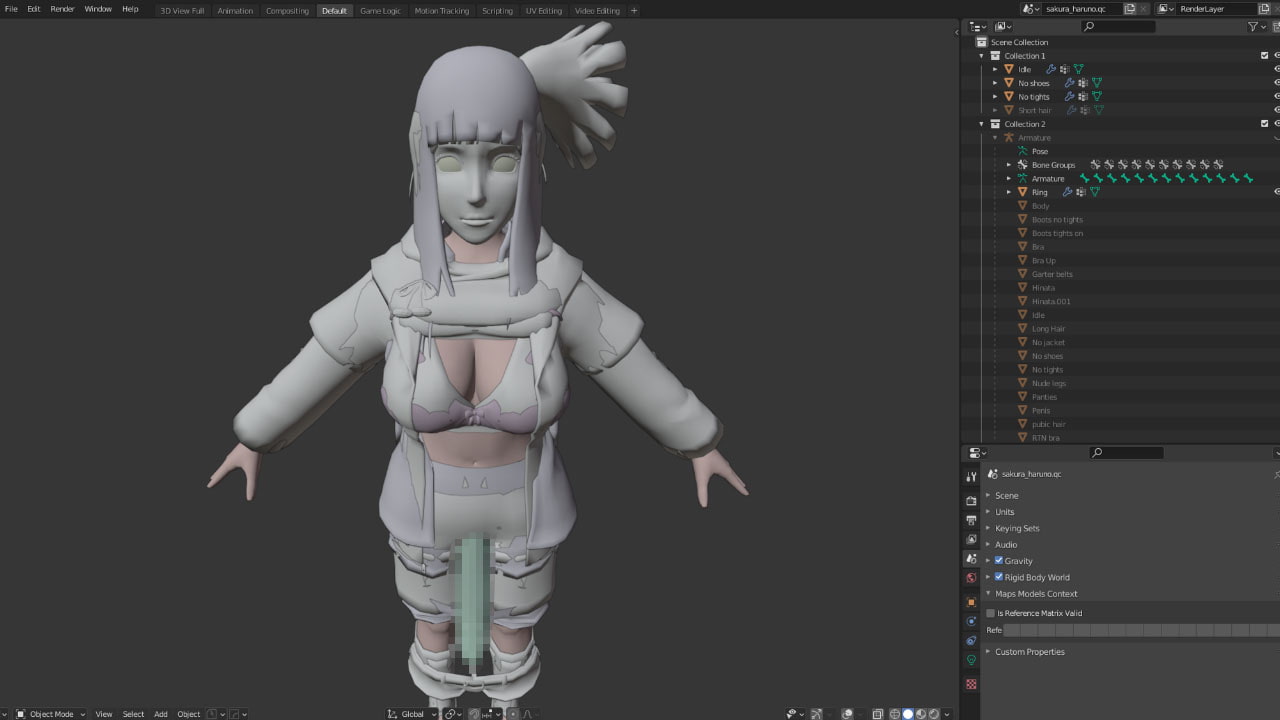1280x720 pixels.
Task: Select wireframe viewport shading mode
Action: (x=895, y=714)
